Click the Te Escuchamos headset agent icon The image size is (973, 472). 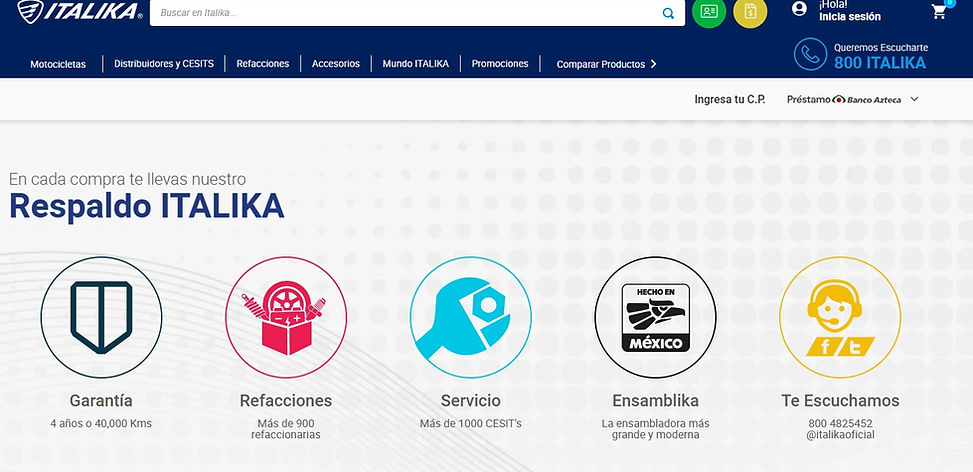pos(840,317)
